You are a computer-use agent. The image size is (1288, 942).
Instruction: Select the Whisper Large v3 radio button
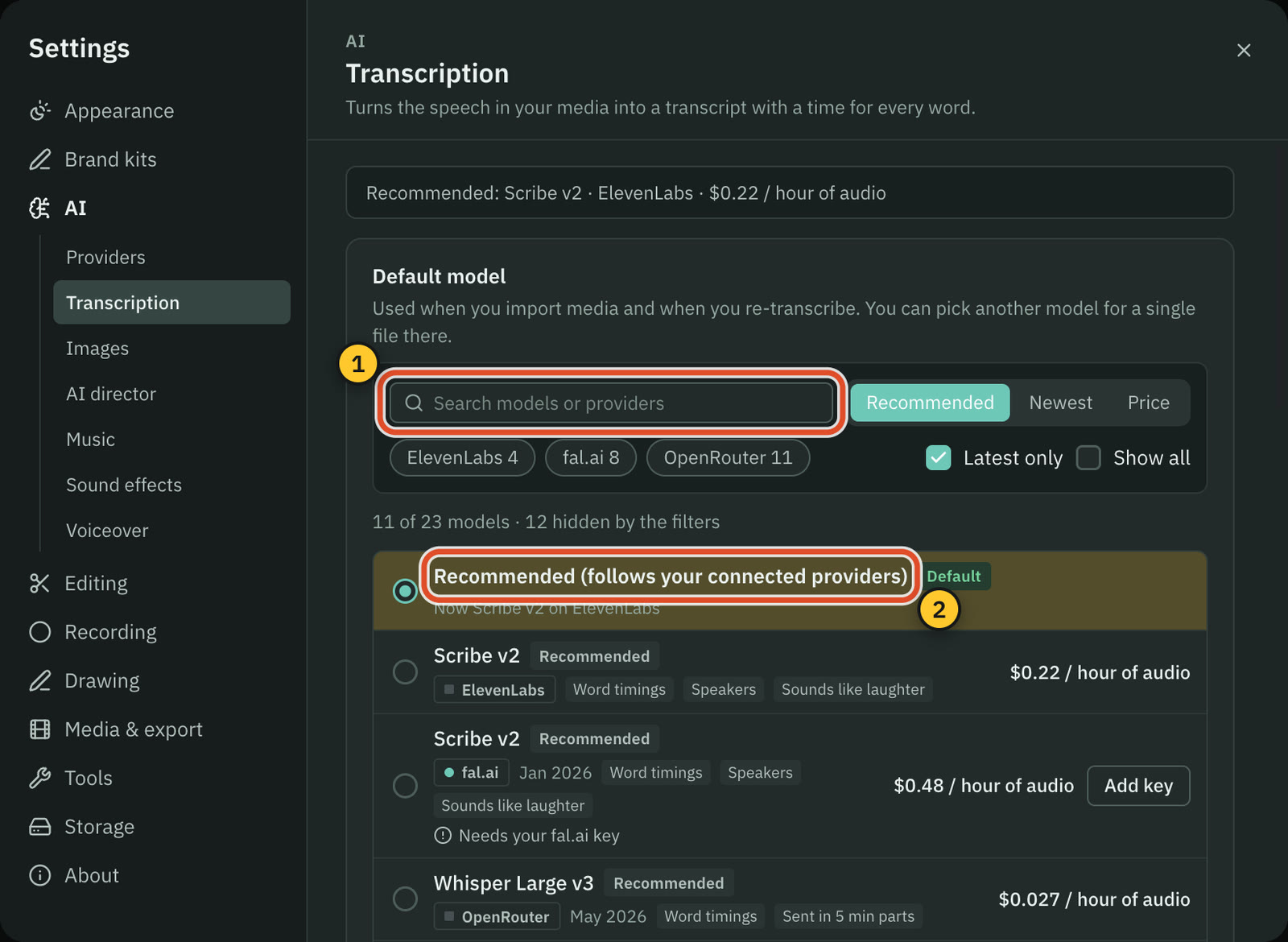[x=405, y=899]
